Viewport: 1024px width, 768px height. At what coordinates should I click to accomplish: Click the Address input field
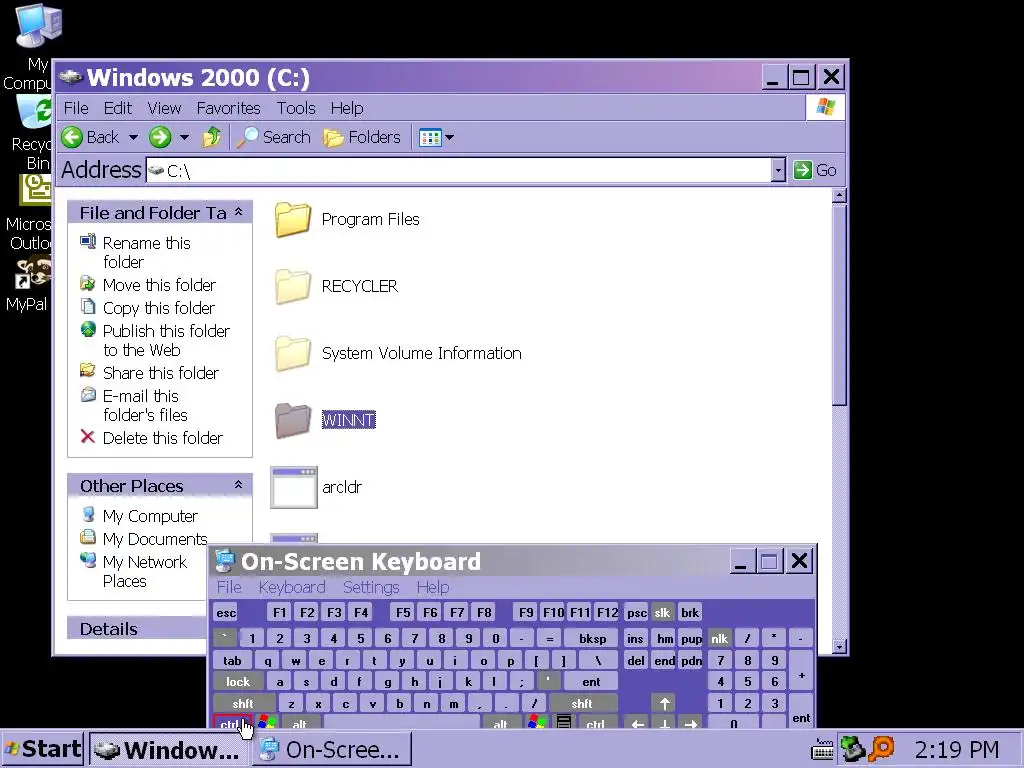click(x=458, y=170)
